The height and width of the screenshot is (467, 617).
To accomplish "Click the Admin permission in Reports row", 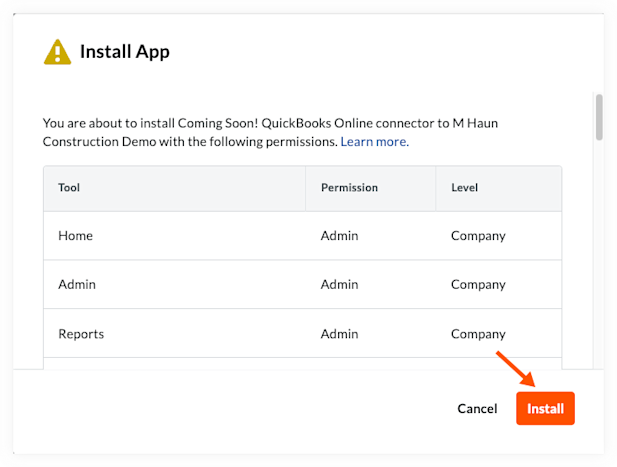I will click(x=339, y=334).
